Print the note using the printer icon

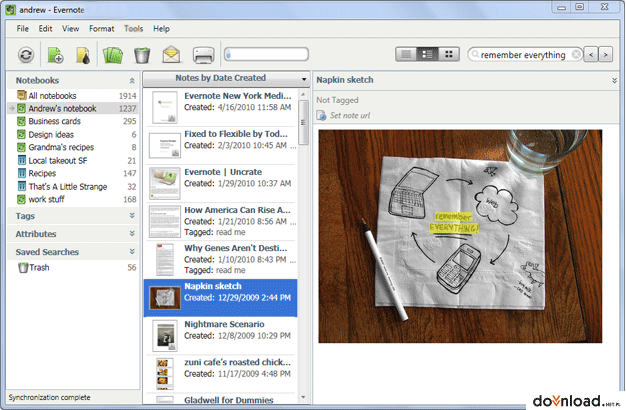(x=204, y=55)
